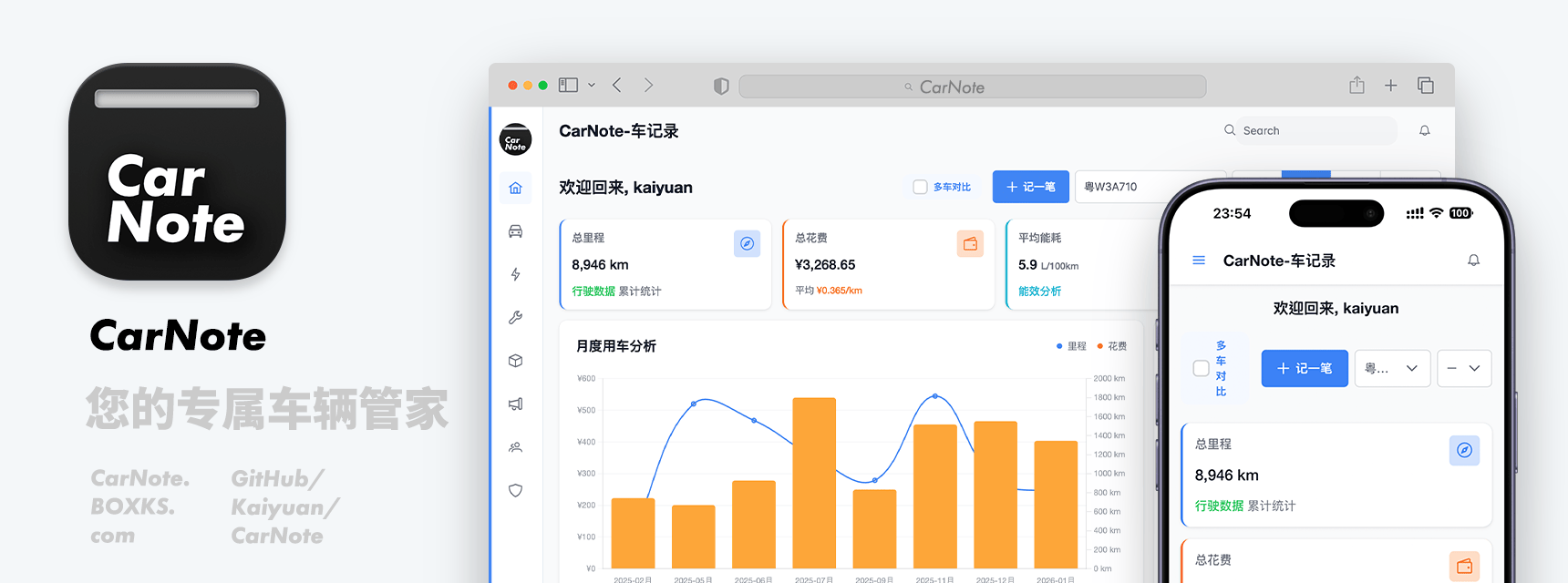The width and height of the screenshot is (1568, 583).
Task: Select the cube box icon in sidebar
Action: 515,361
